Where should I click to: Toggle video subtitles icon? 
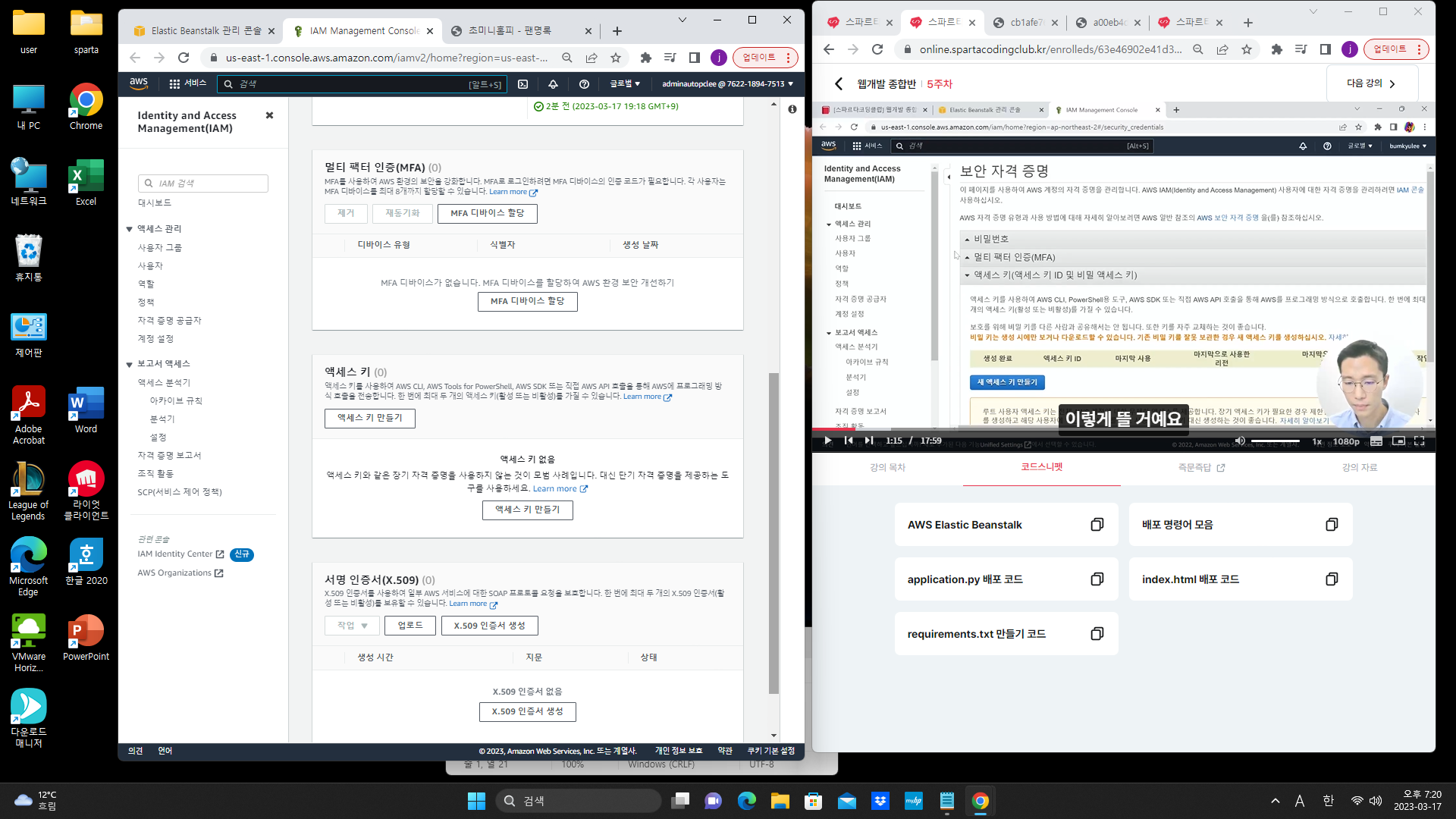1376,441
